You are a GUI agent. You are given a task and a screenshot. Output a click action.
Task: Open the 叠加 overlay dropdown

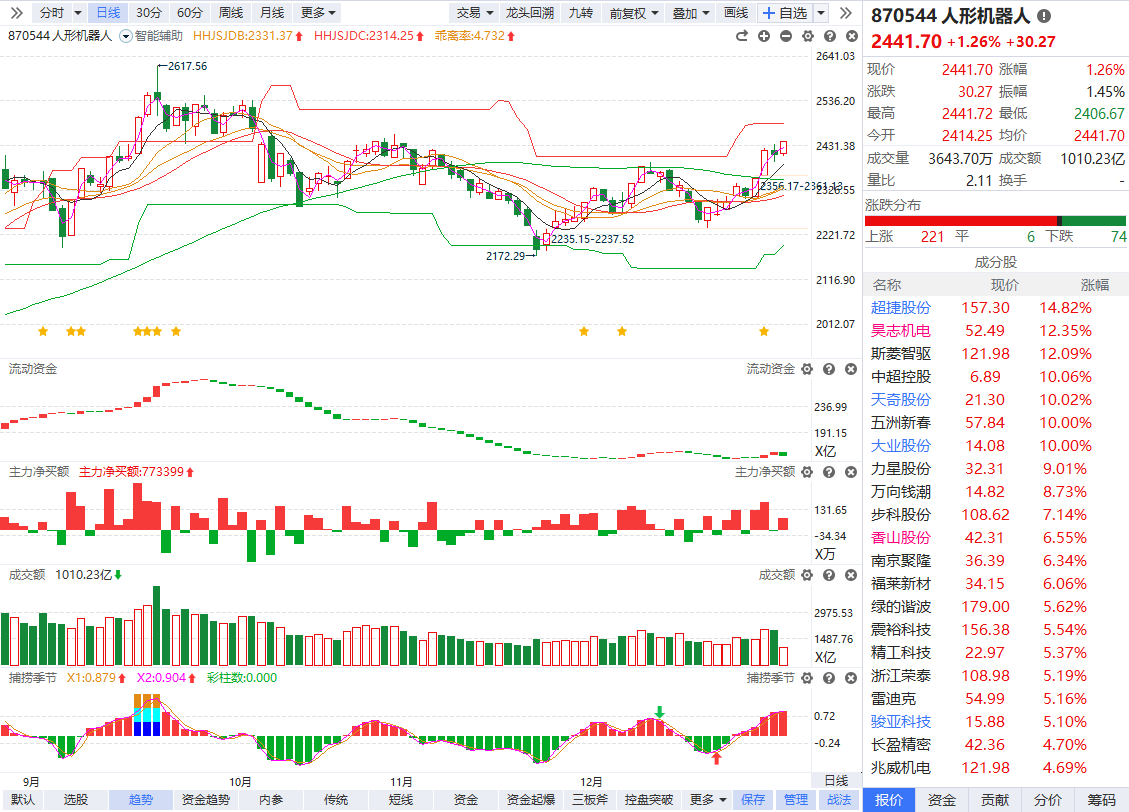coord(692,13)
